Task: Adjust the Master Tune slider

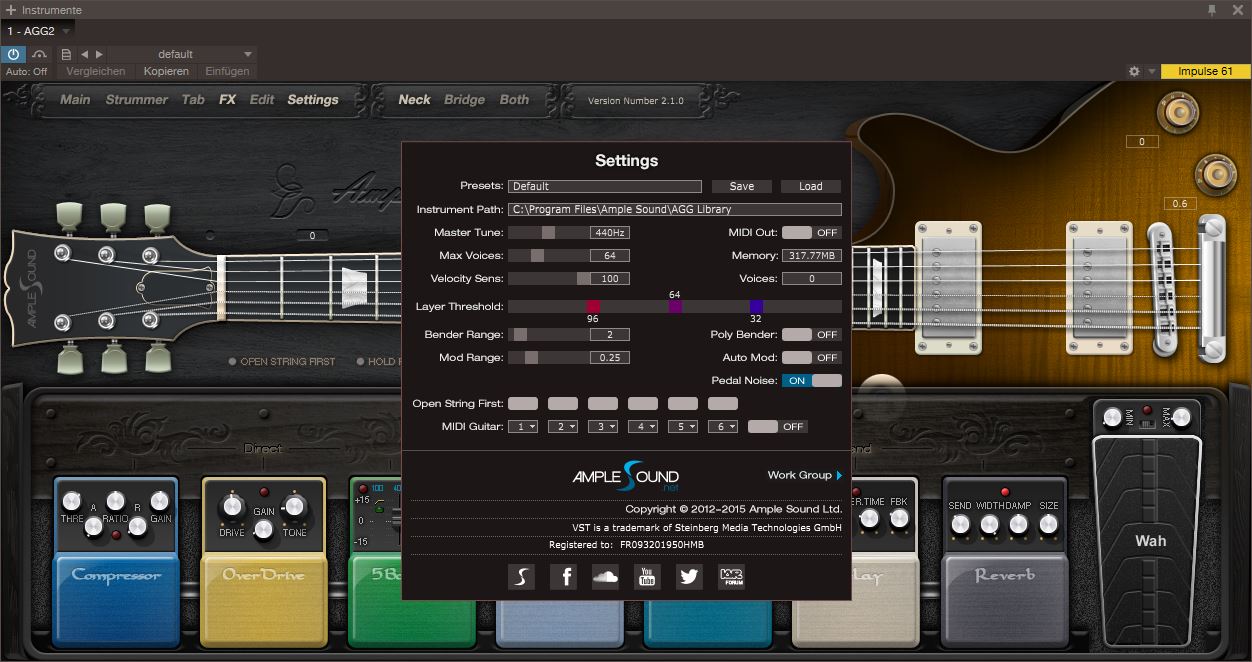Action: pyautogui.click(x=548, y=233)
